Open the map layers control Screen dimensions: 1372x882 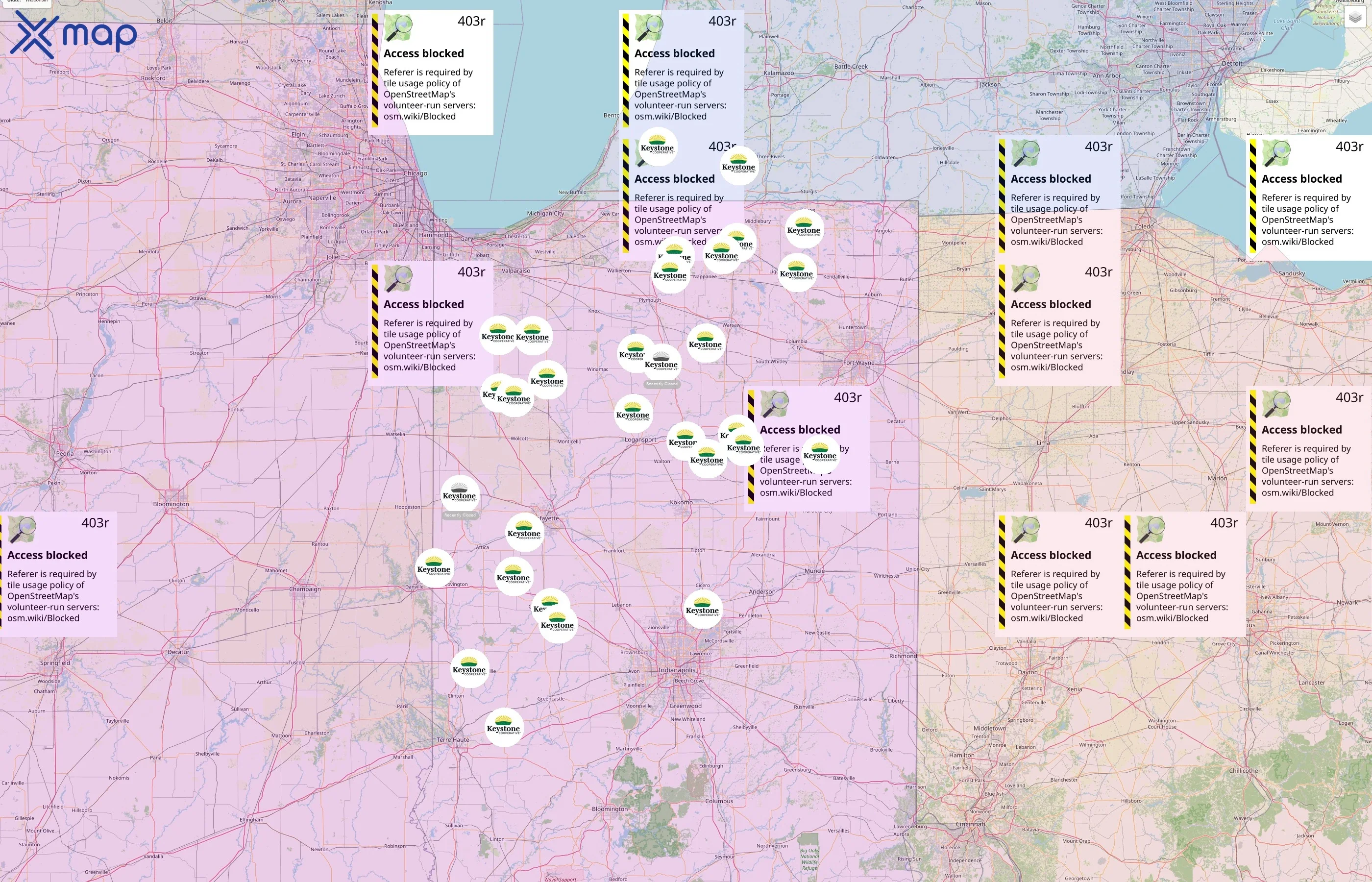pos(1355,18)
